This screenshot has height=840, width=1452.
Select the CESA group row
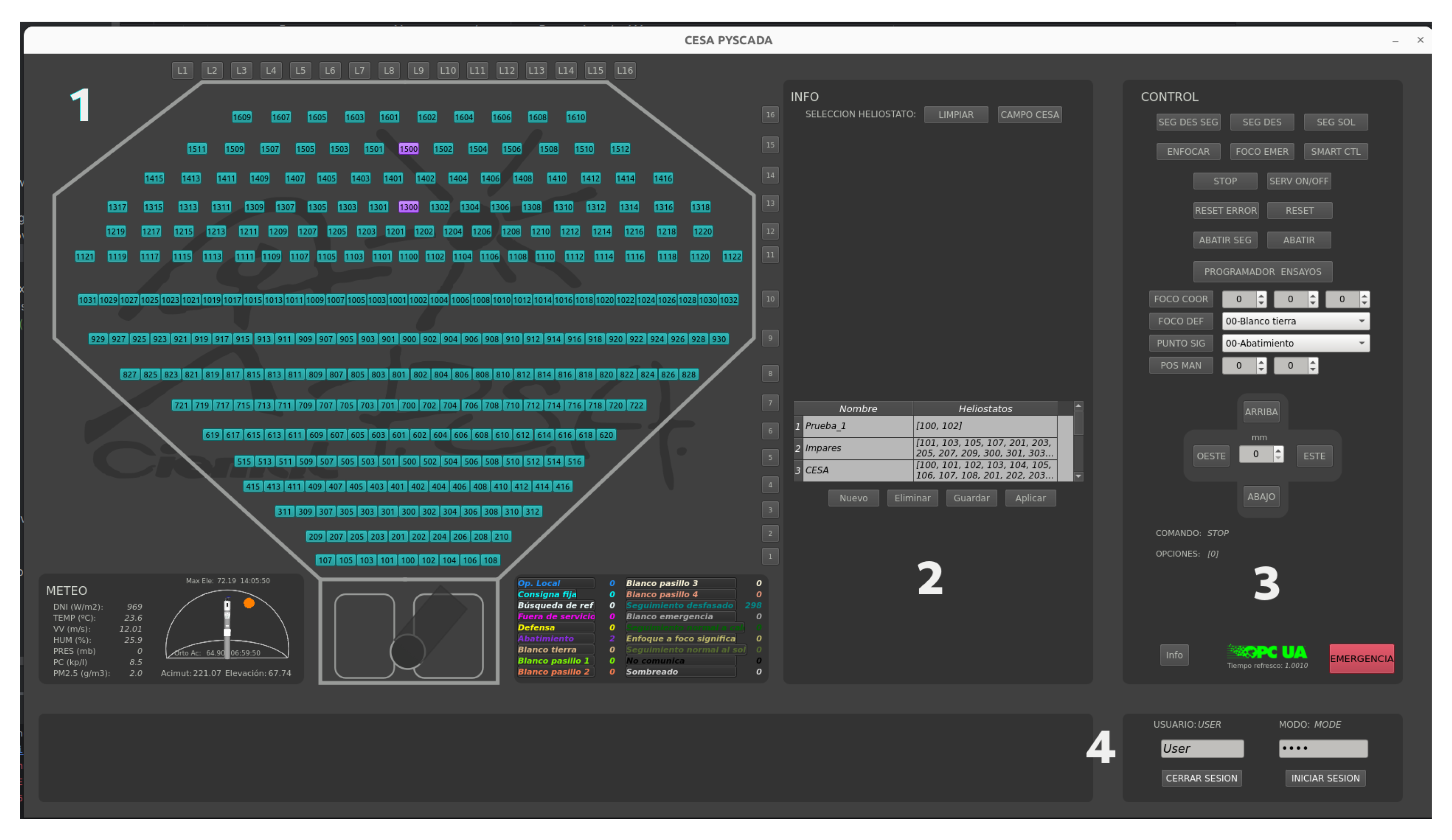pos(857,470)
